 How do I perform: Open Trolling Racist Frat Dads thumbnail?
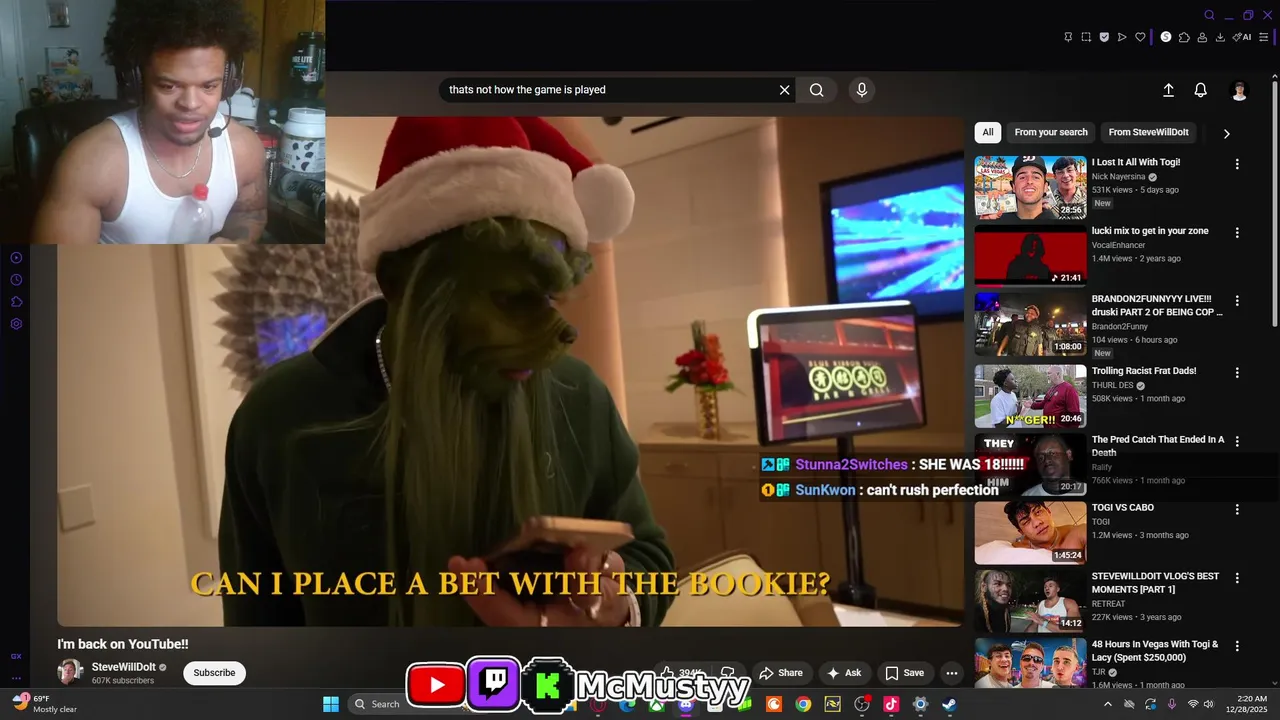point(1030,396)
